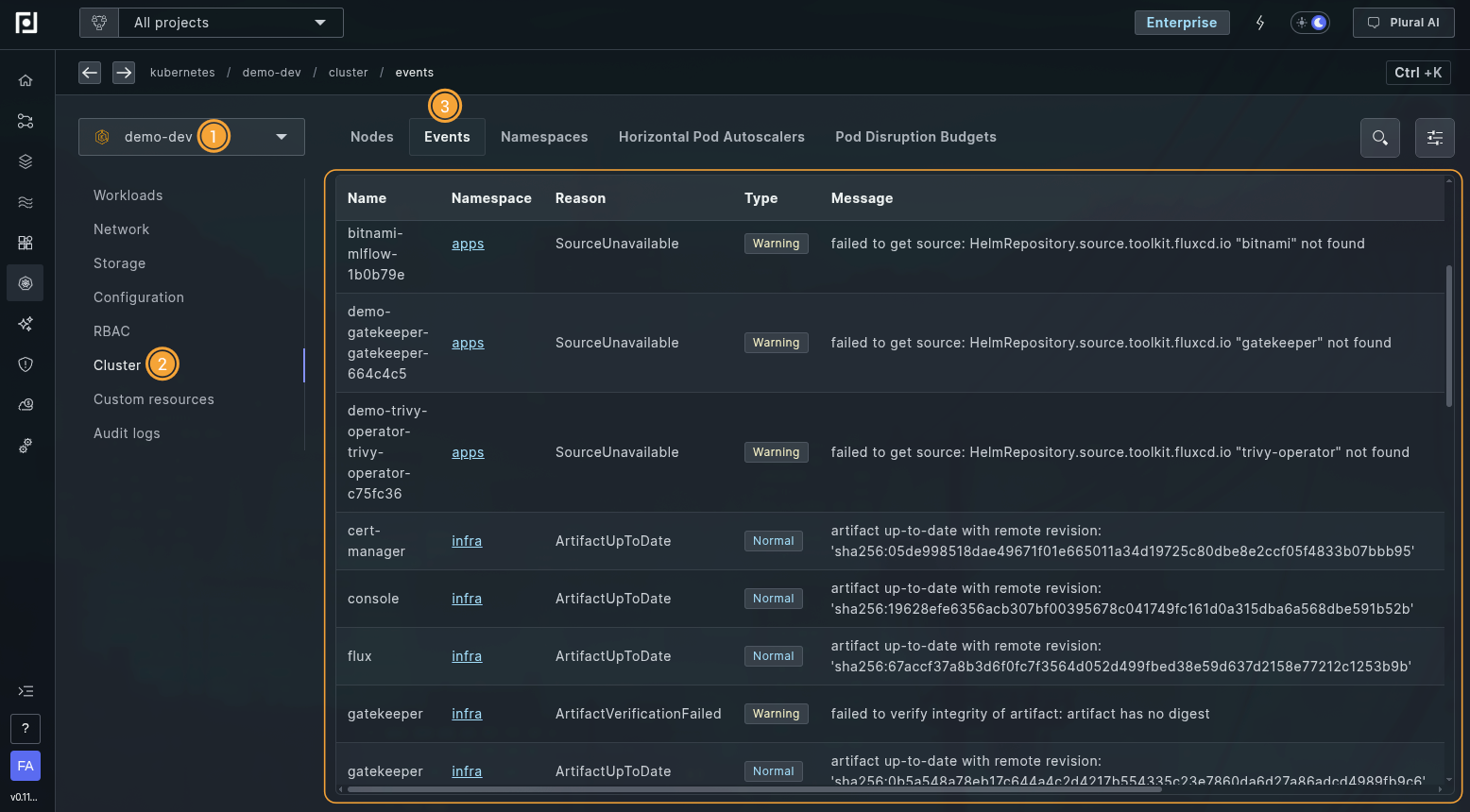
Task: Switch to the Horizontal Pod Autoscalers tab
Action: coord(711,137)
